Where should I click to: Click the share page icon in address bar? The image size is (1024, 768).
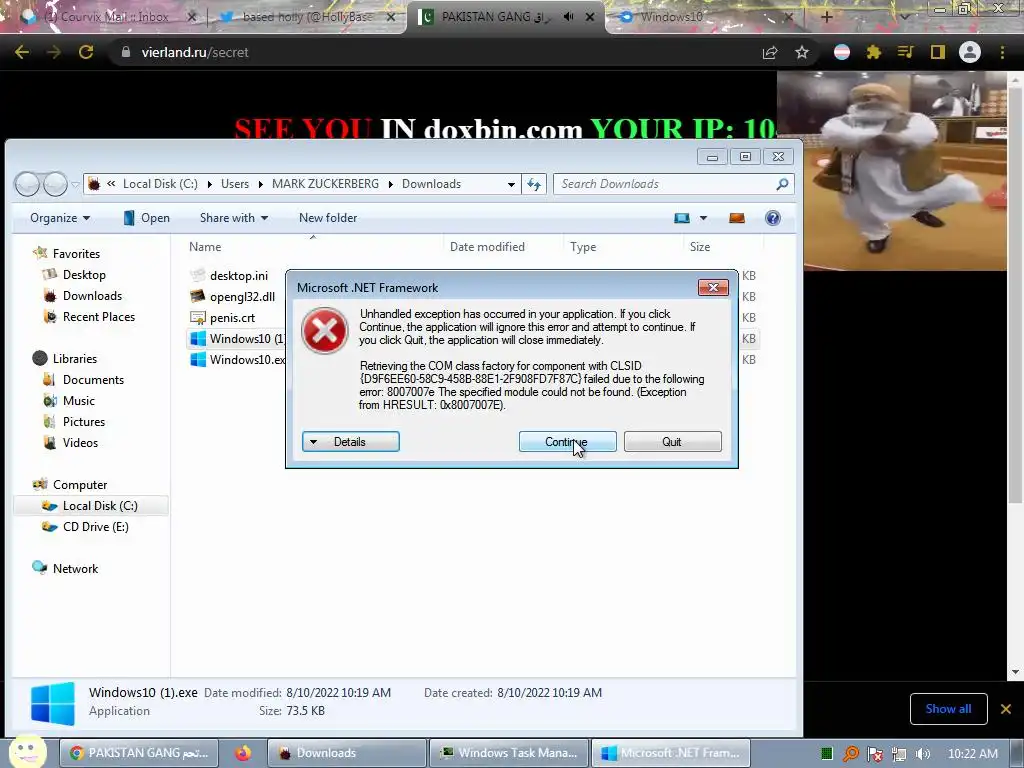[x=770, y=52]
